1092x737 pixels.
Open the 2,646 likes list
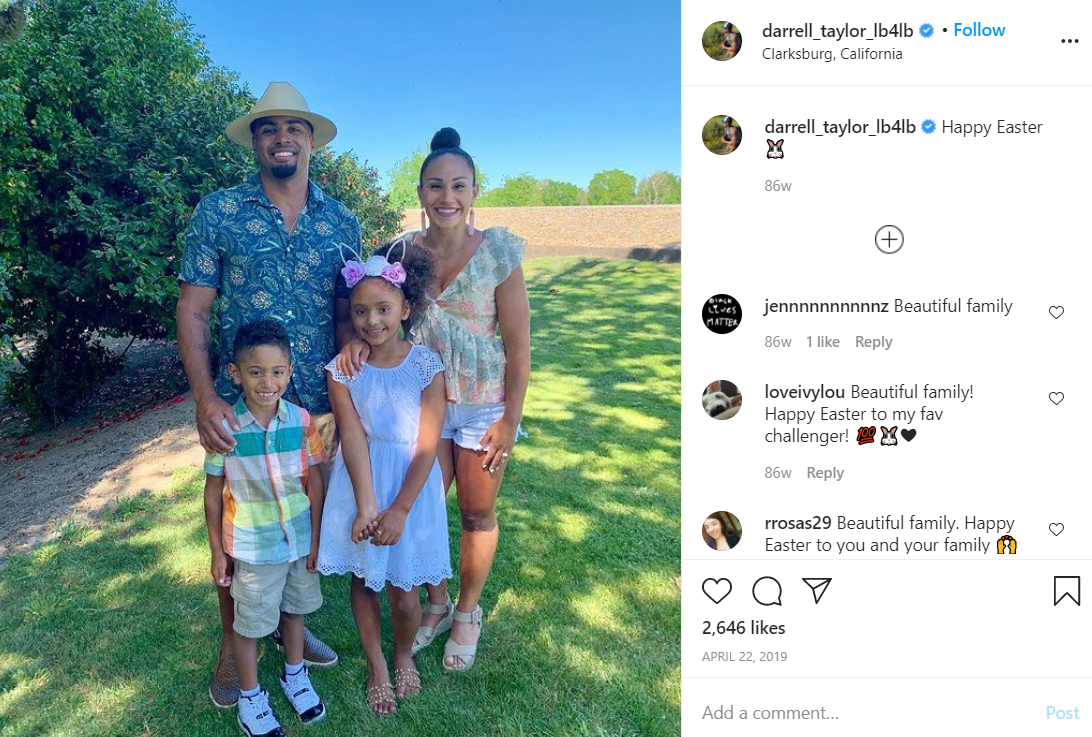coord(743,628)
